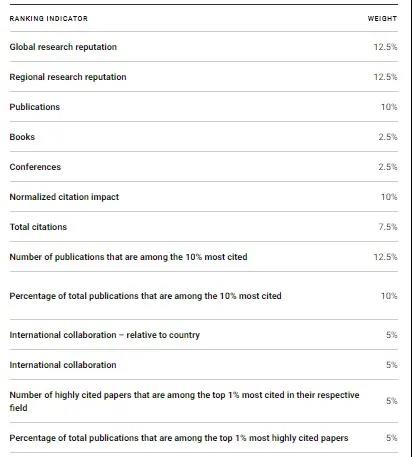Select Percentage of publications top 1% row
This screenshot has width=412, height=457.
click(204, 438)
